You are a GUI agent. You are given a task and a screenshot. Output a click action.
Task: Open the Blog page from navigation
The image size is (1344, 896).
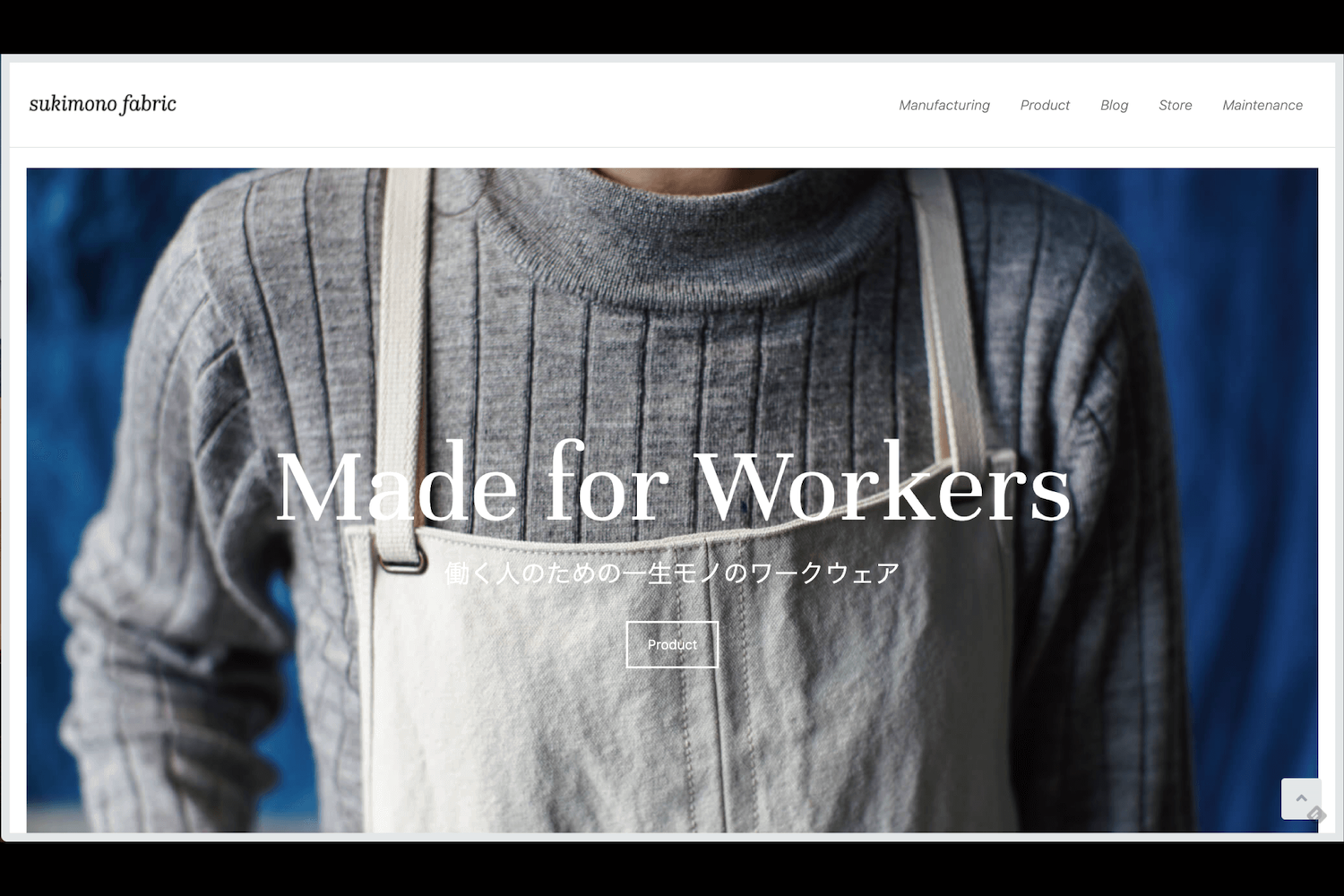1114,105
